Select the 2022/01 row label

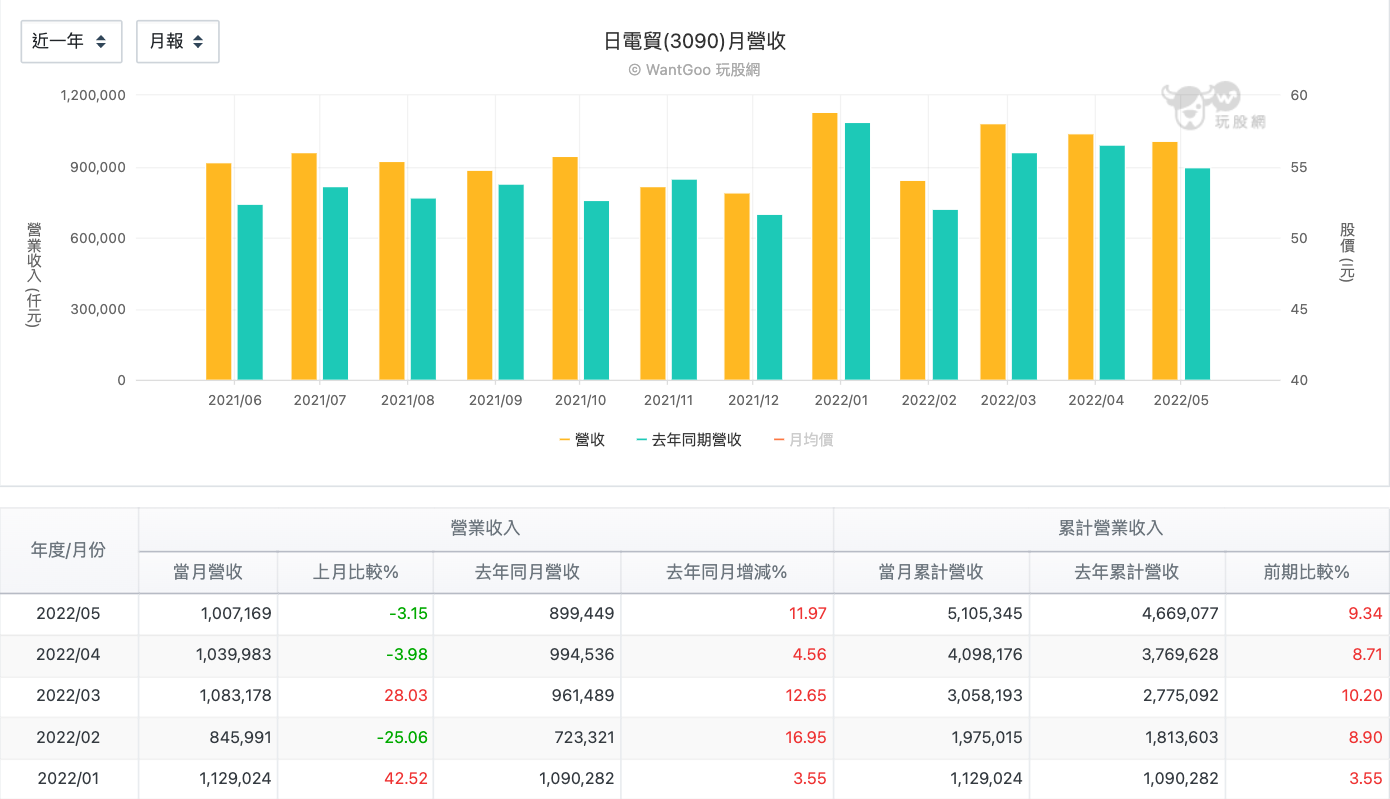(69, 779)
